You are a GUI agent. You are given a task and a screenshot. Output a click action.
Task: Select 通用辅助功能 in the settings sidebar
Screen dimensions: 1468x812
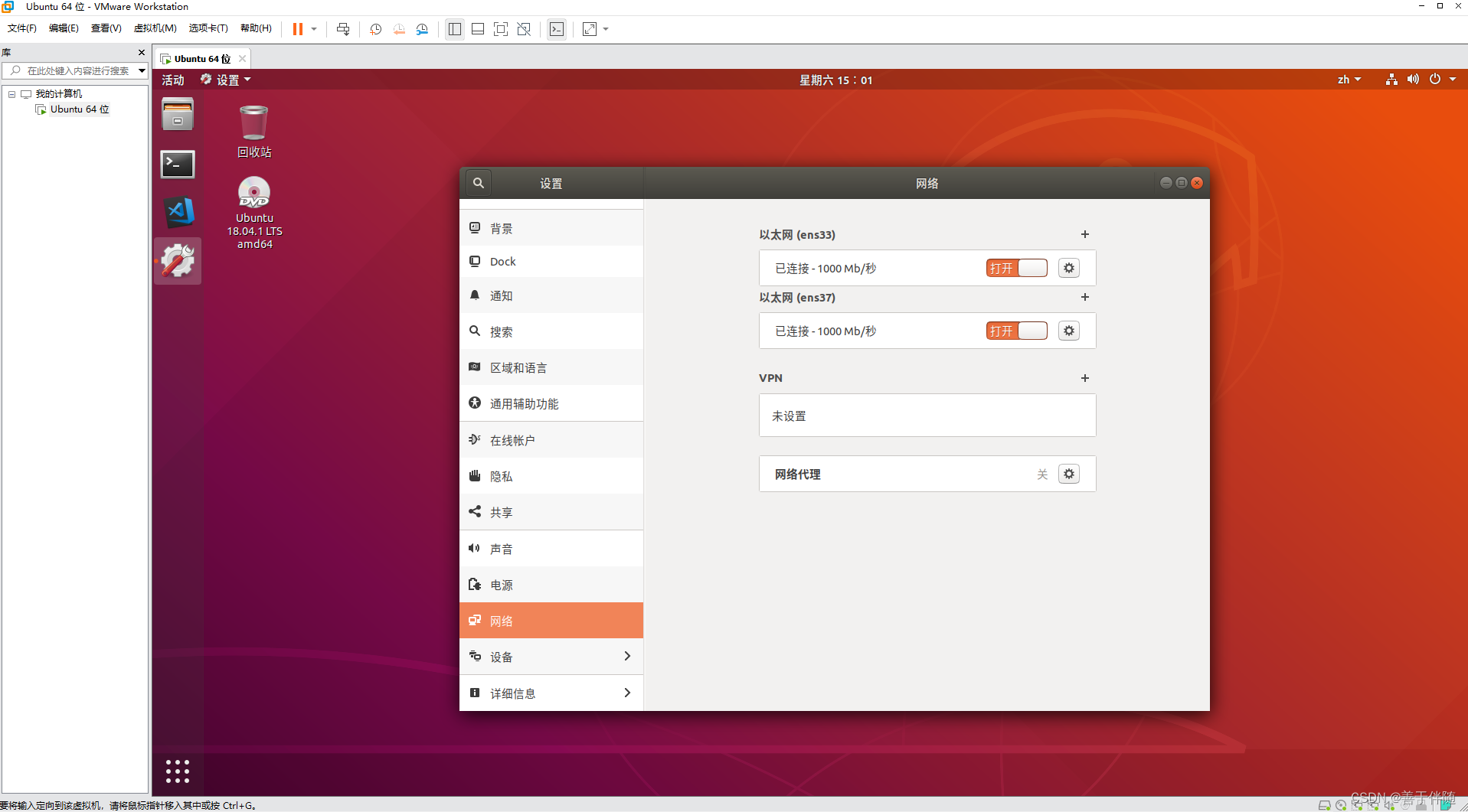click(551, 403)
